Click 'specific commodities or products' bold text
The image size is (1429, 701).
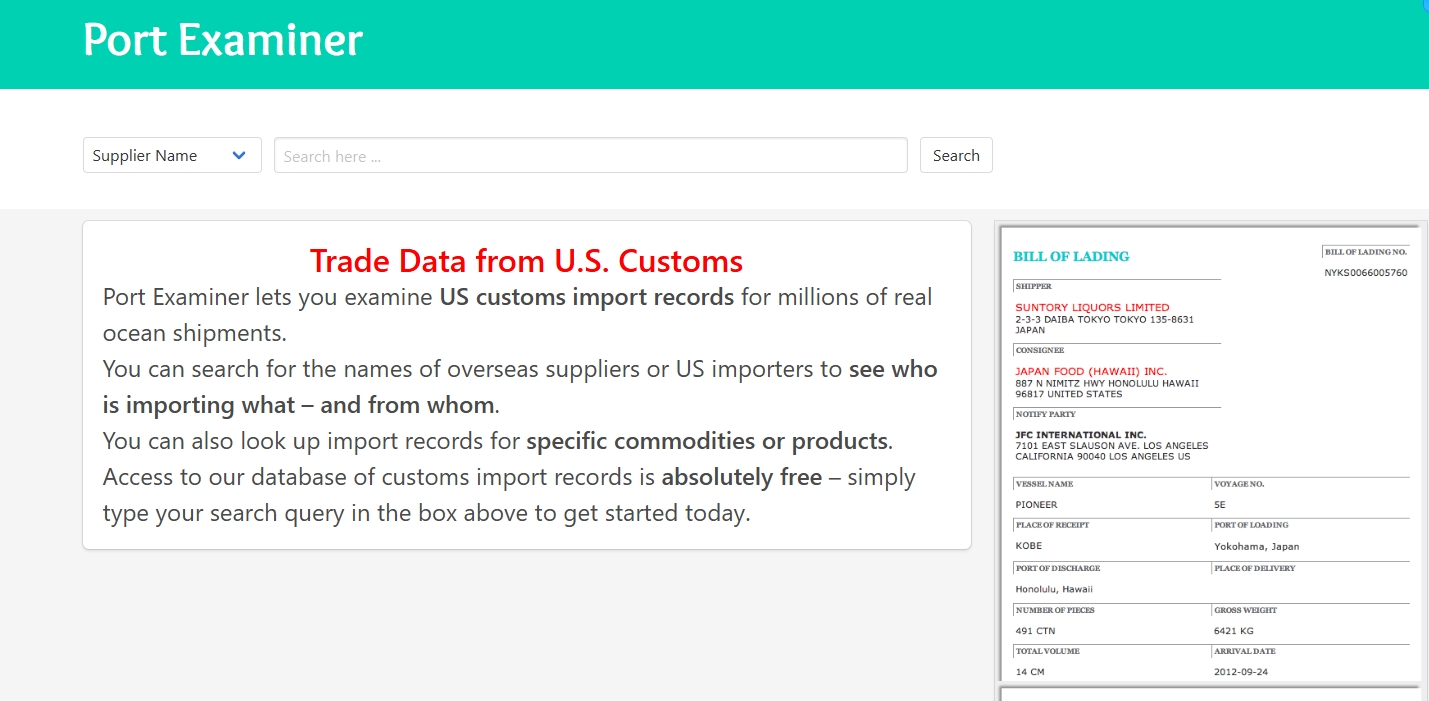pos(707,441)
